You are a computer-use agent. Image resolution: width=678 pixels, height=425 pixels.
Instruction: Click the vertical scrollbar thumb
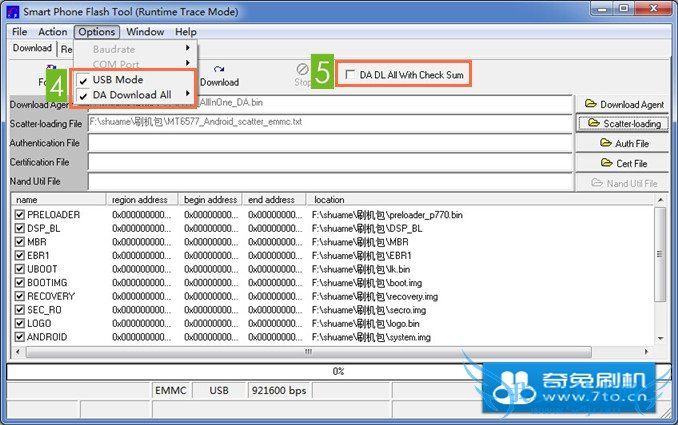660,254
